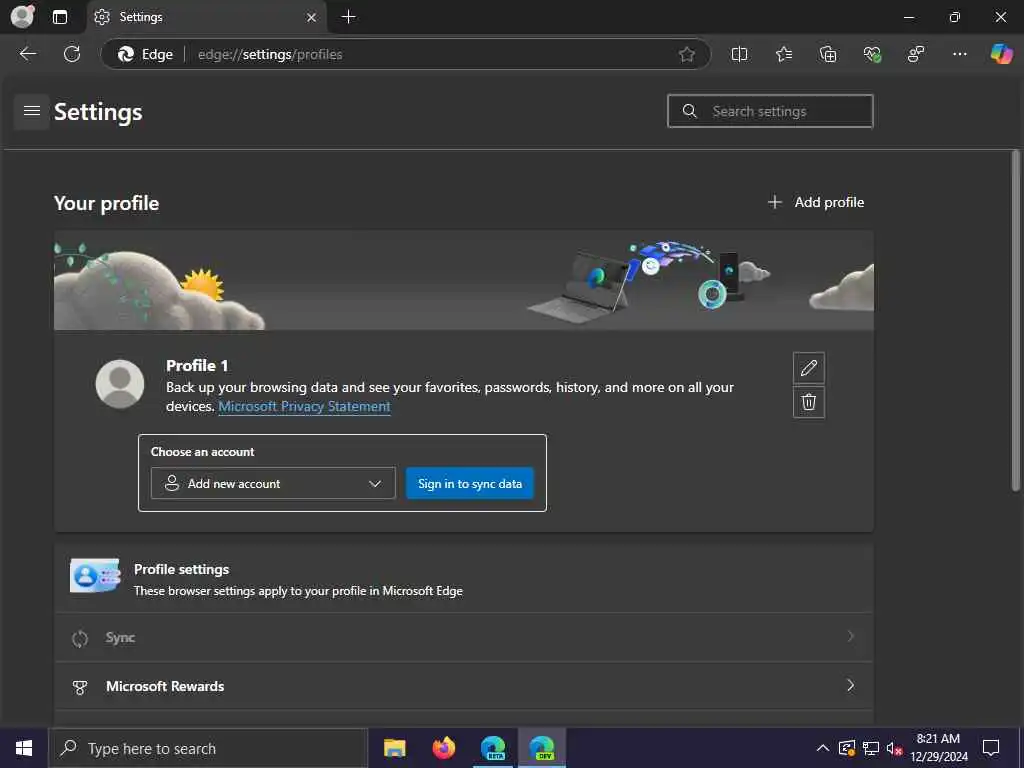Switch to Edge Dev on the taskbar

click(542, 748)
